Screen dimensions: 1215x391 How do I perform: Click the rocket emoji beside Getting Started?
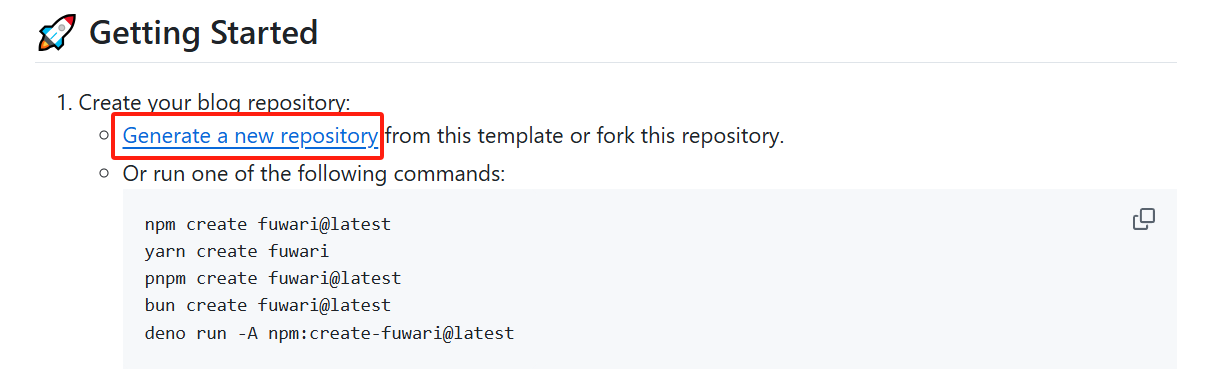57,33
